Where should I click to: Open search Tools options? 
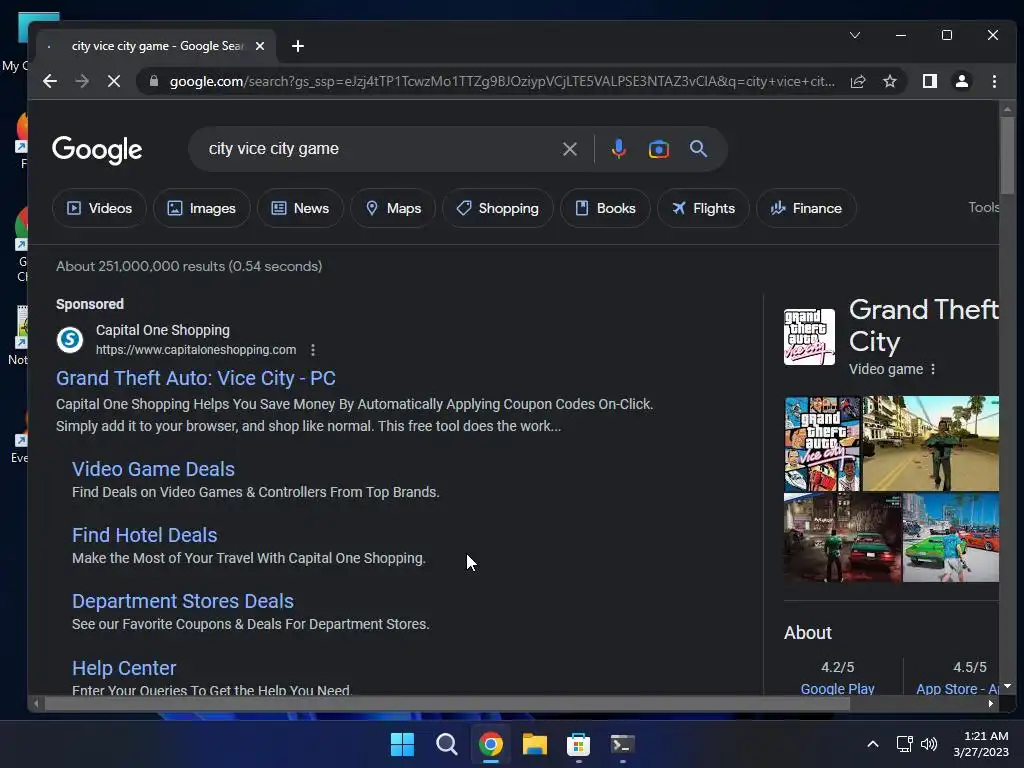click(x=983, y=207)
